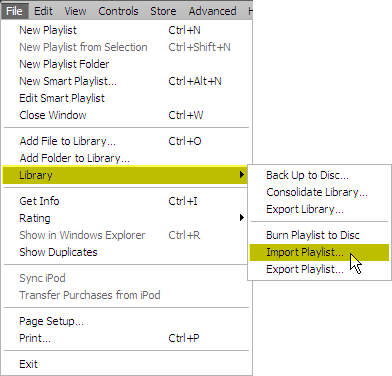The image size is (392, 376).
Task: Choose Export Library entry
Action: (x=319, y=209)
